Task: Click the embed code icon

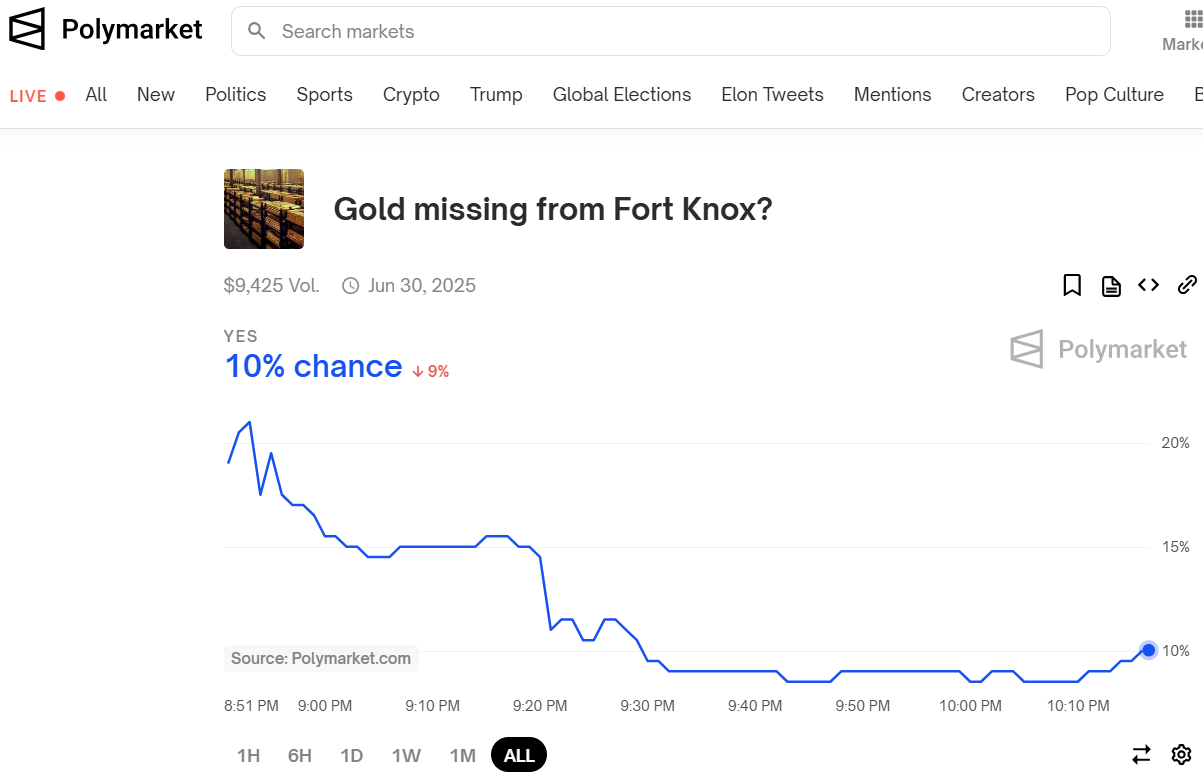Action: coord(1149,286)
